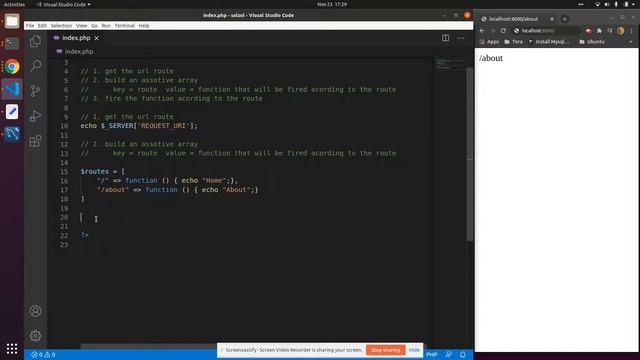Open notifications bell in status bar

pos(462,355)
